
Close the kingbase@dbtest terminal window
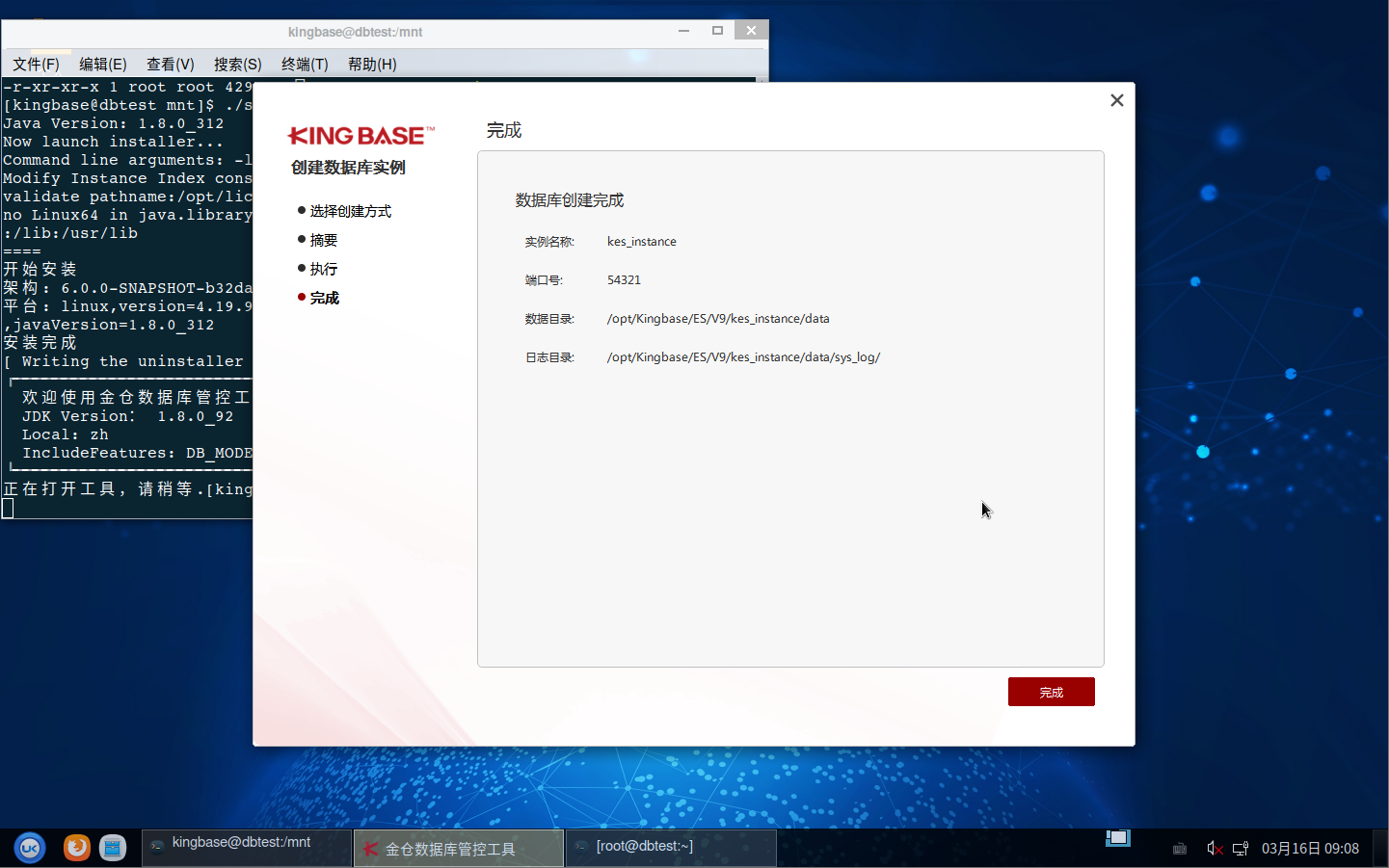pos(751,31)
